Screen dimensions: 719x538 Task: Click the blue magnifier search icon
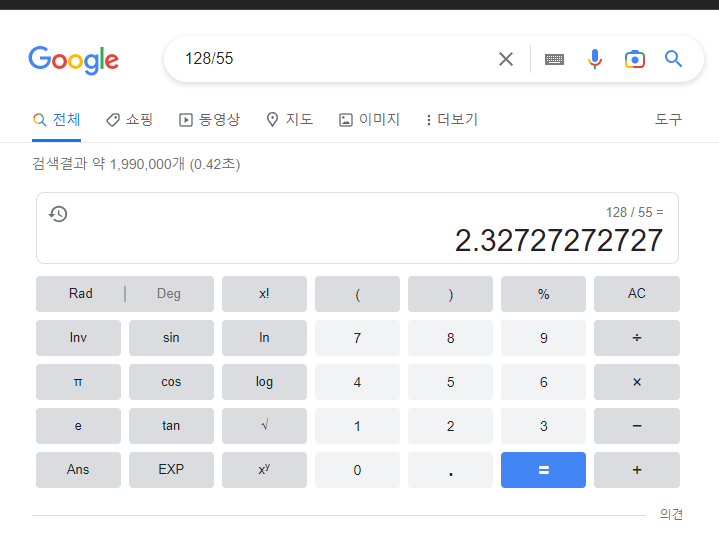pyautogui.click(x=673, y=59)
